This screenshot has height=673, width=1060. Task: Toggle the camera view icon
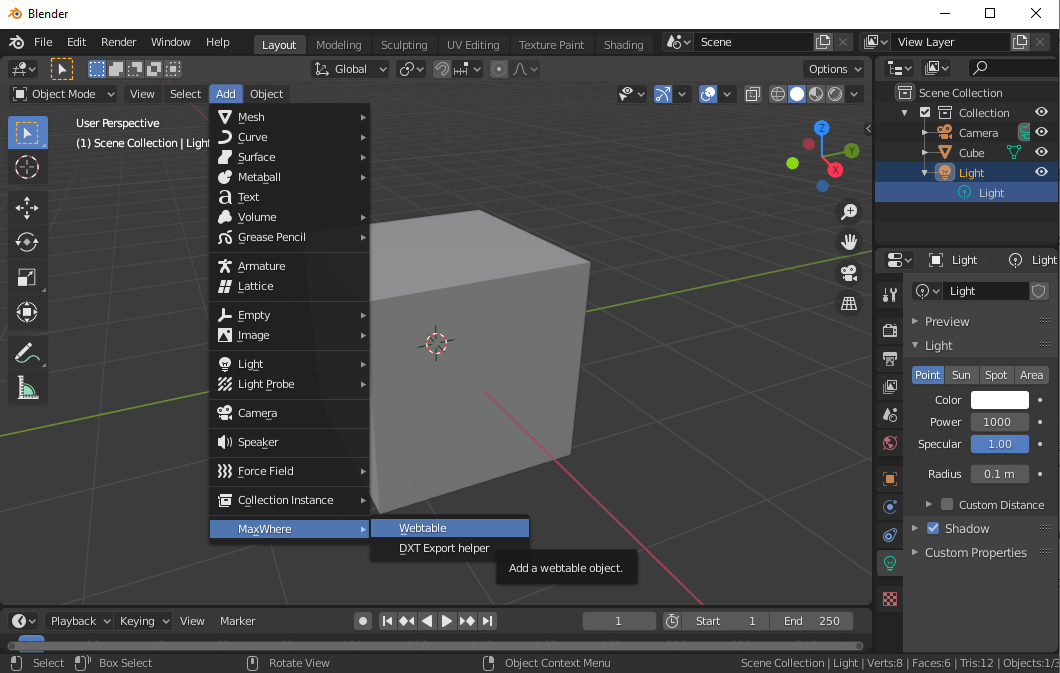click(848, 273)
